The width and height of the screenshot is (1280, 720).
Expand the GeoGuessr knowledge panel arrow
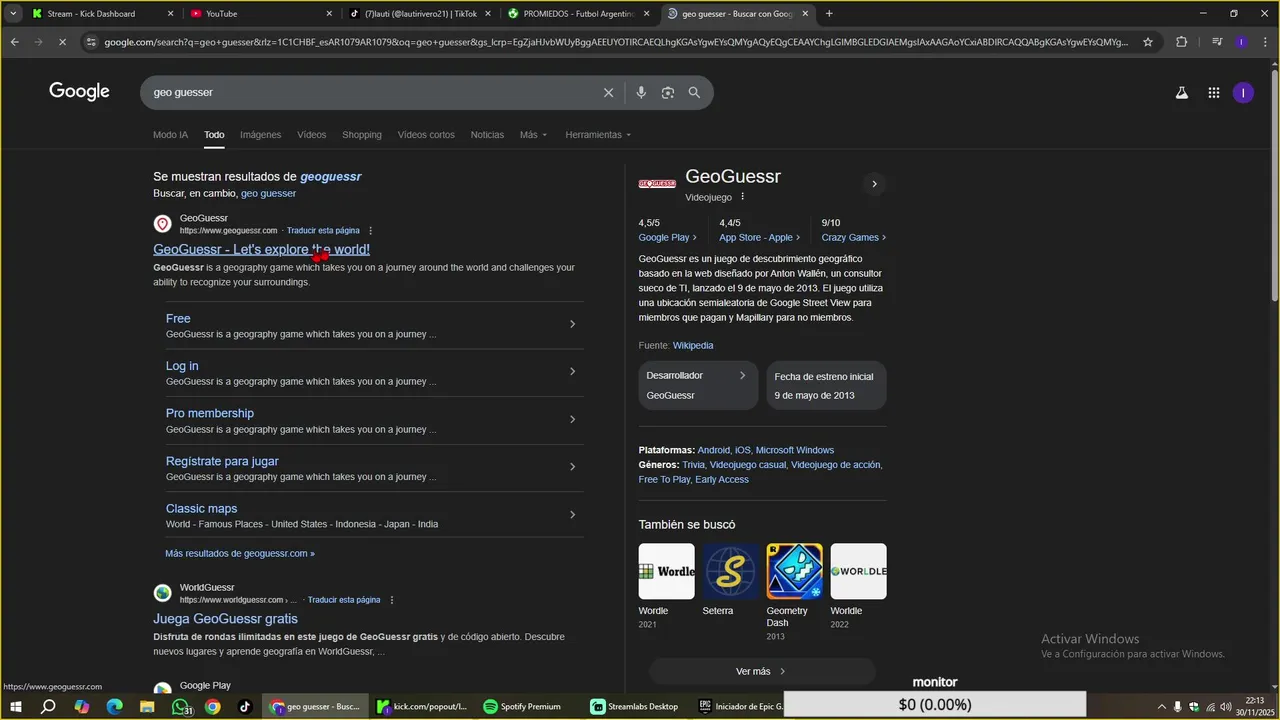coord(874,184)
